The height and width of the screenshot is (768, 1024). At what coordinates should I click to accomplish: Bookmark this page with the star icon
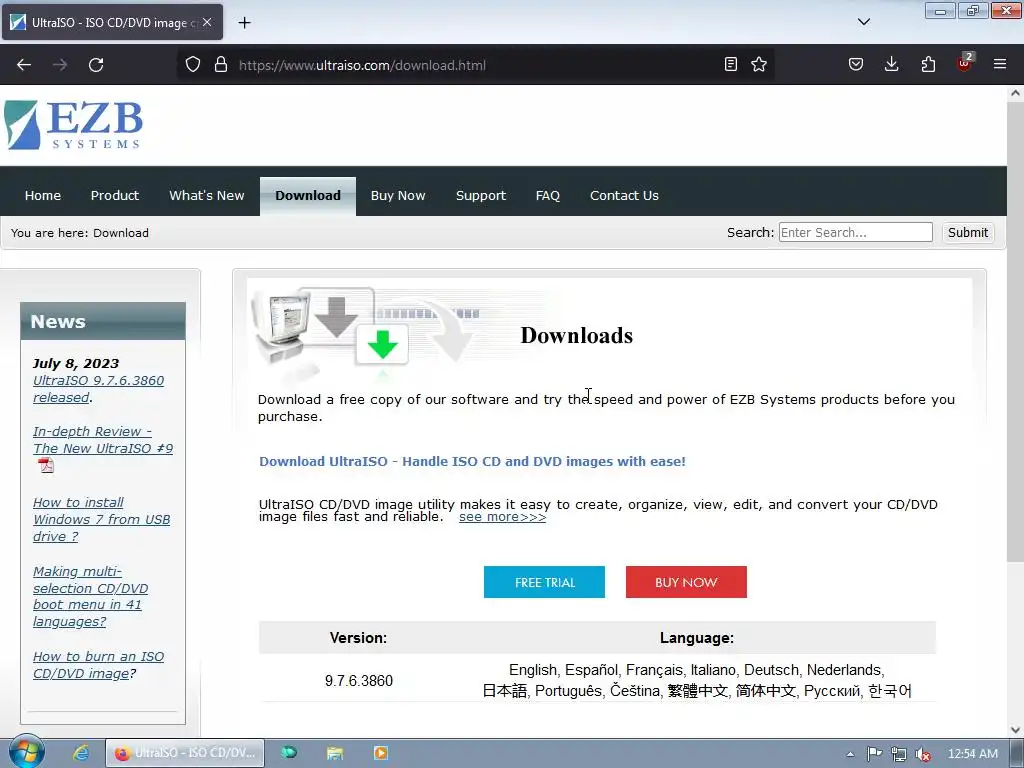coord(759,65)
